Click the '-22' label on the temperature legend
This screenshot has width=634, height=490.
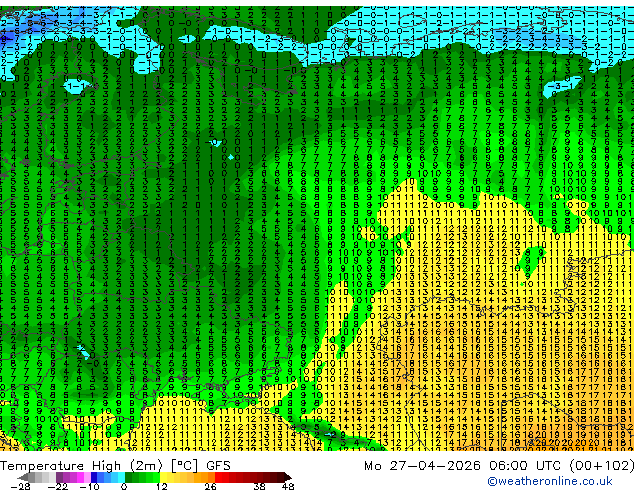tap(57, 486)
